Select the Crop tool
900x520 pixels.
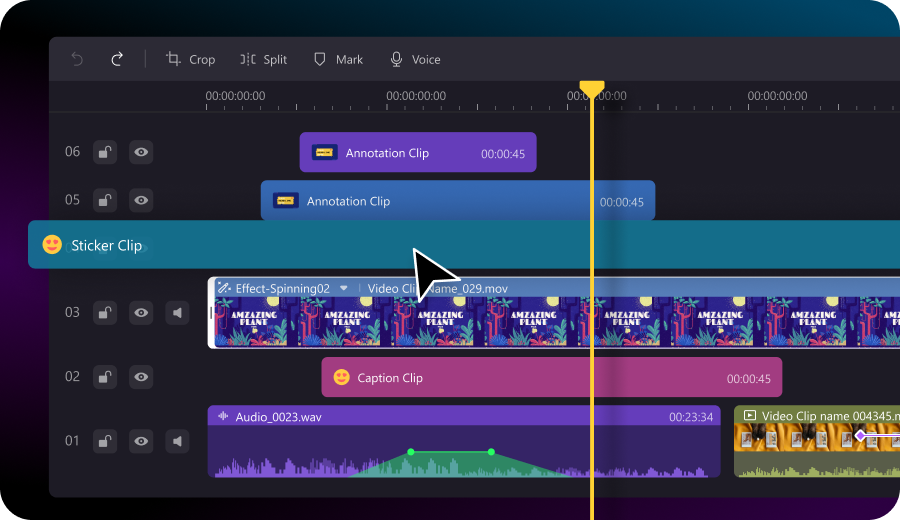pos(191,59)
